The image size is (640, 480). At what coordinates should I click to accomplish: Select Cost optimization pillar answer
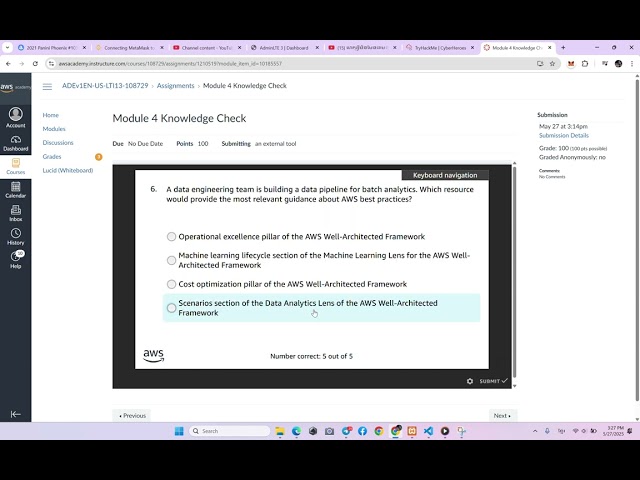coord(171,284)
